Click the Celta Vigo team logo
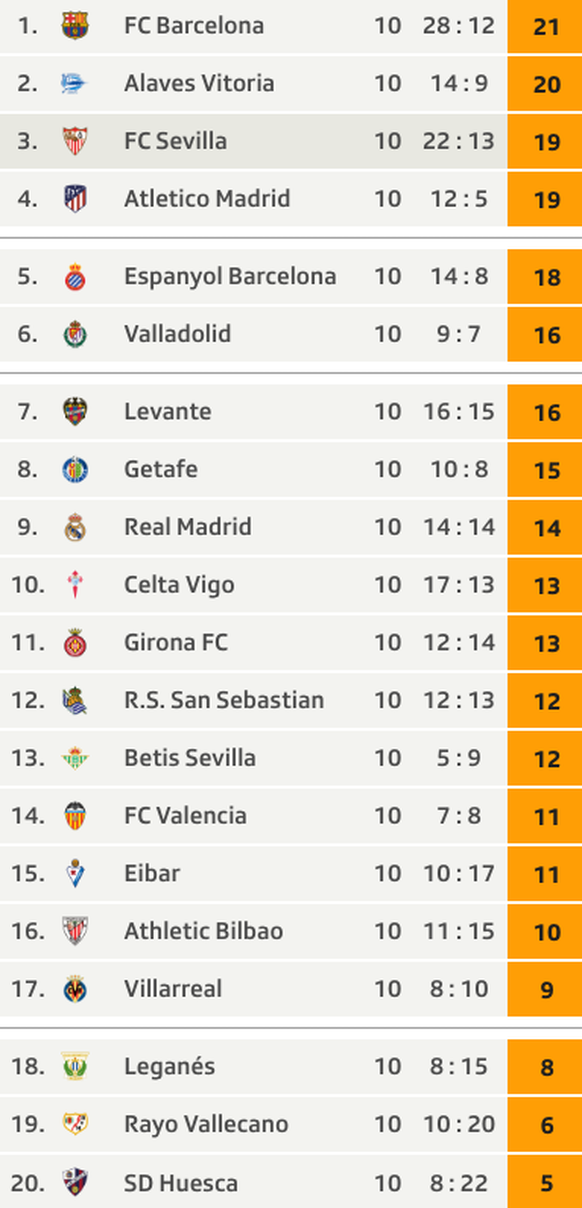The image size is (582, 1208). [x=75, y=585]
